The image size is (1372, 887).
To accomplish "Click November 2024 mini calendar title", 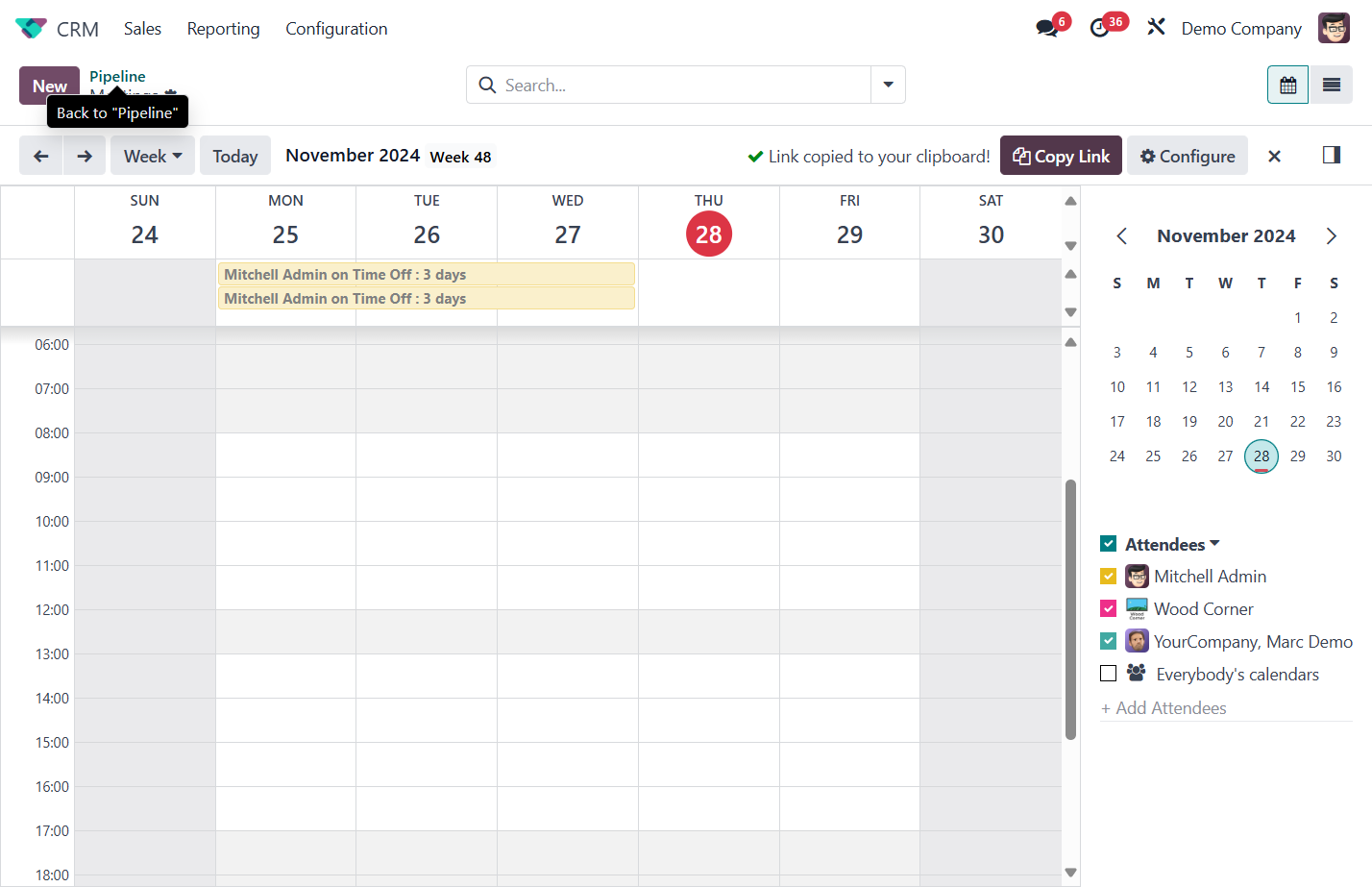I will click(1226, 236).
